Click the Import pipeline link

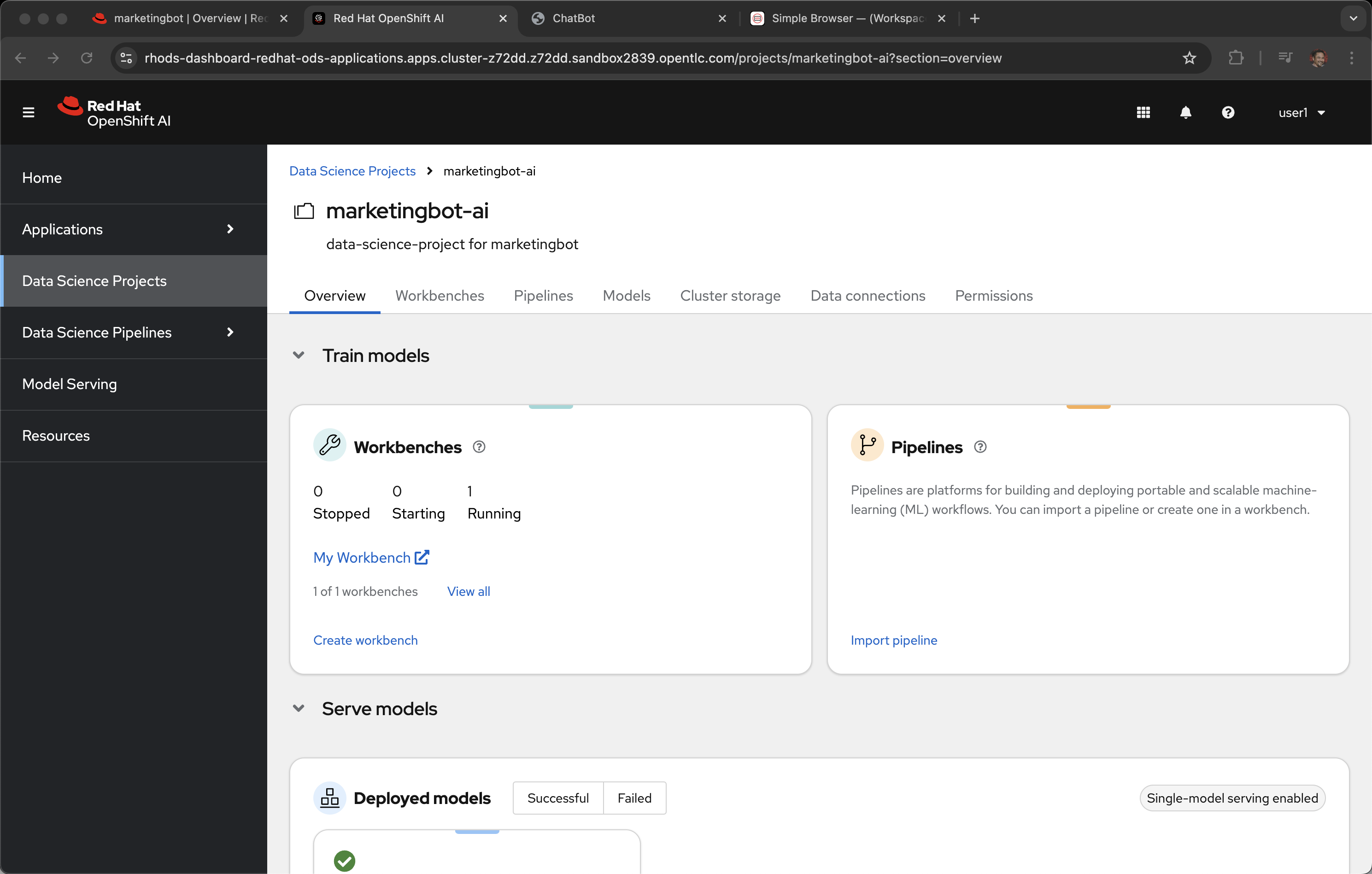[x=893, y=640]
